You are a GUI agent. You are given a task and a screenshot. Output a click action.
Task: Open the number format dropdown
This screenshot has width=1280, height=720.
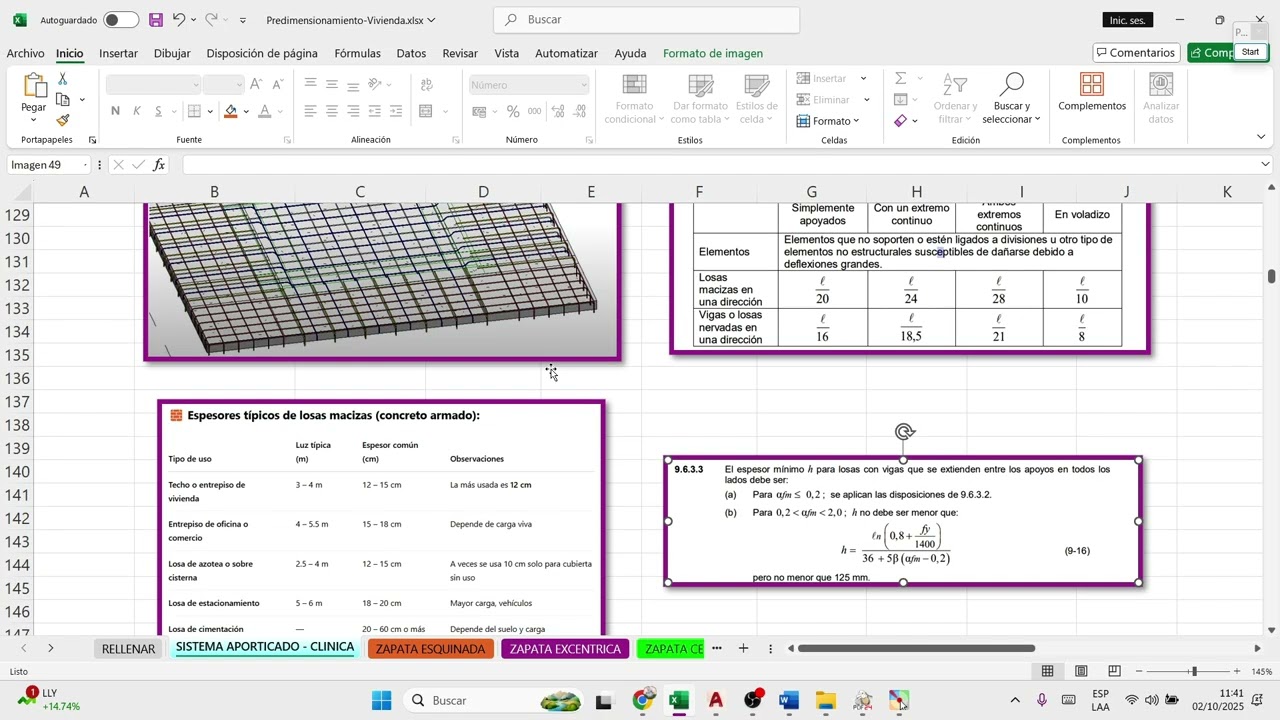click(583, 85)
